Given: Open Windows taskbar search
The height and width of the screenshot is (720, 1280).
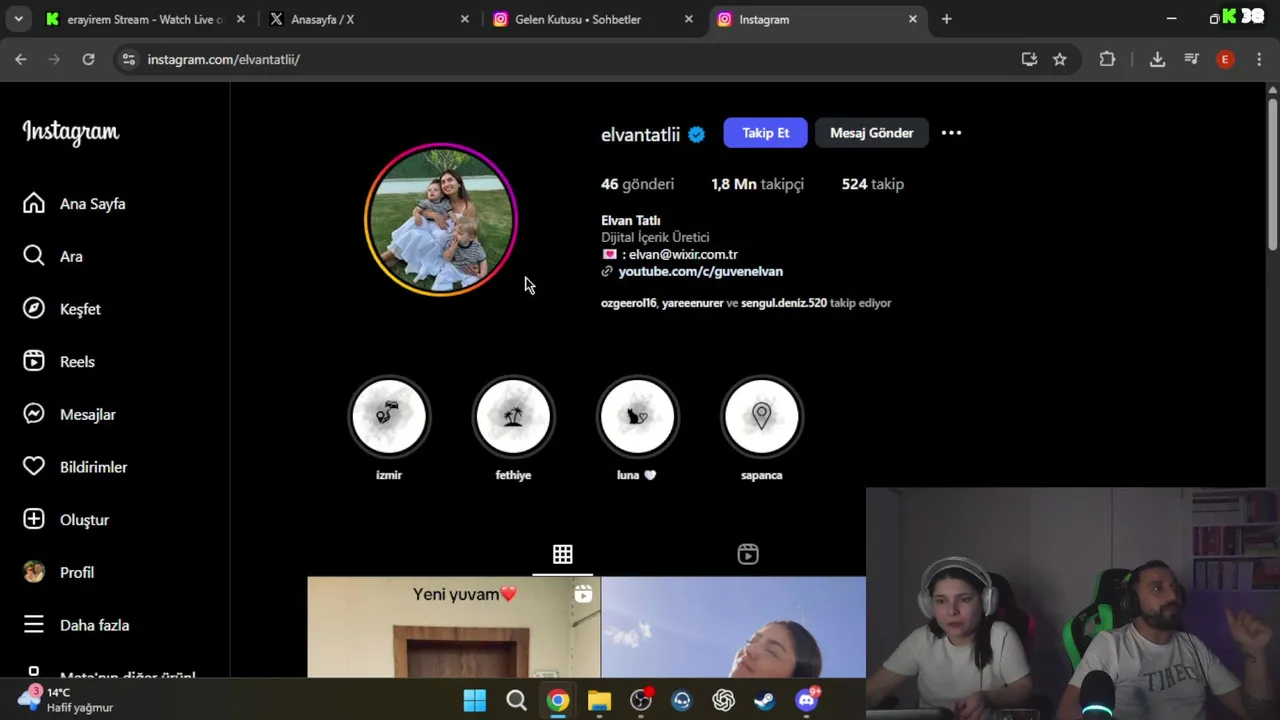Looking at the screenshot, I should pos(516,700).
